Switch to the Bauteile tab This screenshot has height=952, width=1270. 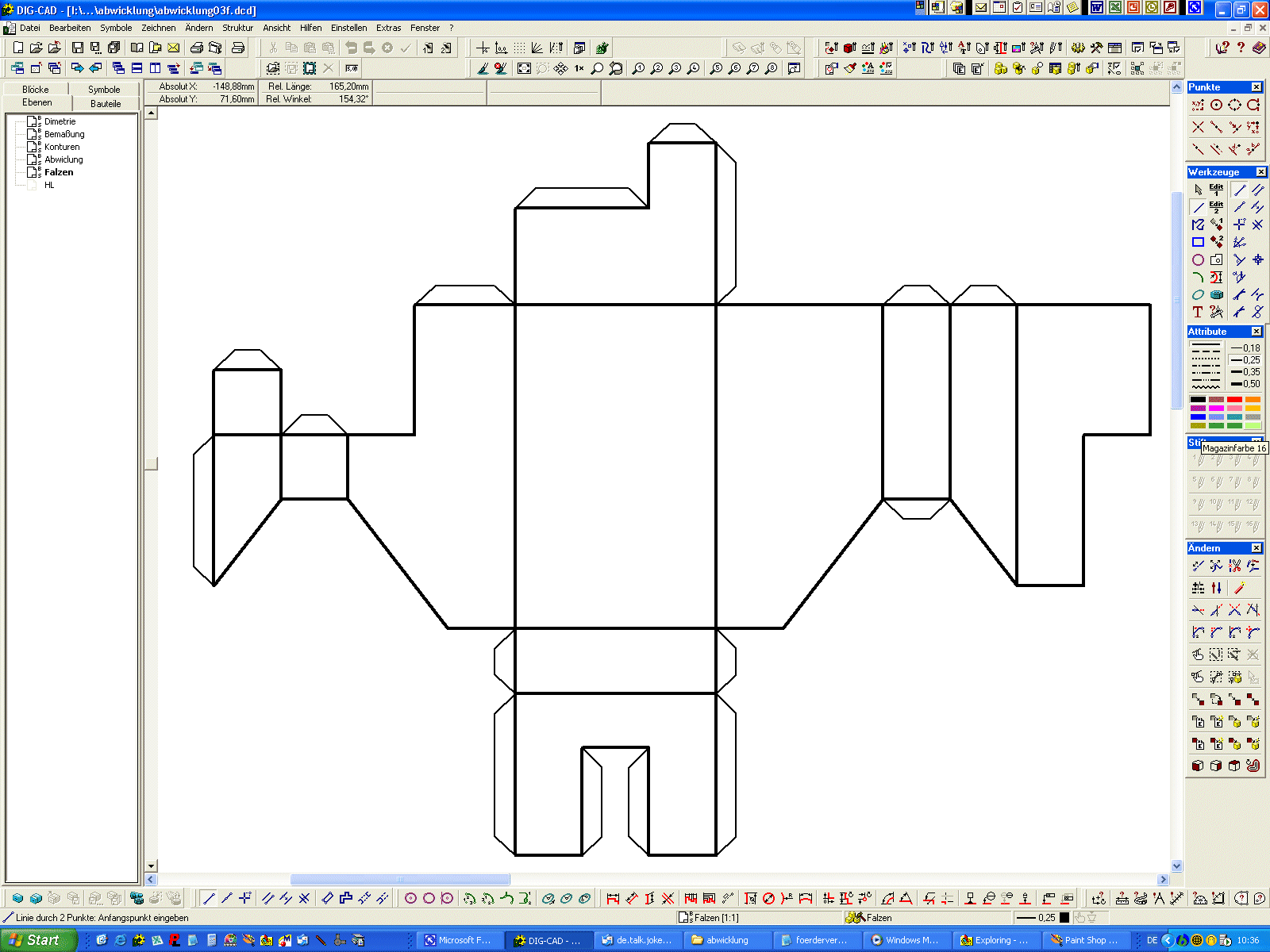click(x=106, y=103)
